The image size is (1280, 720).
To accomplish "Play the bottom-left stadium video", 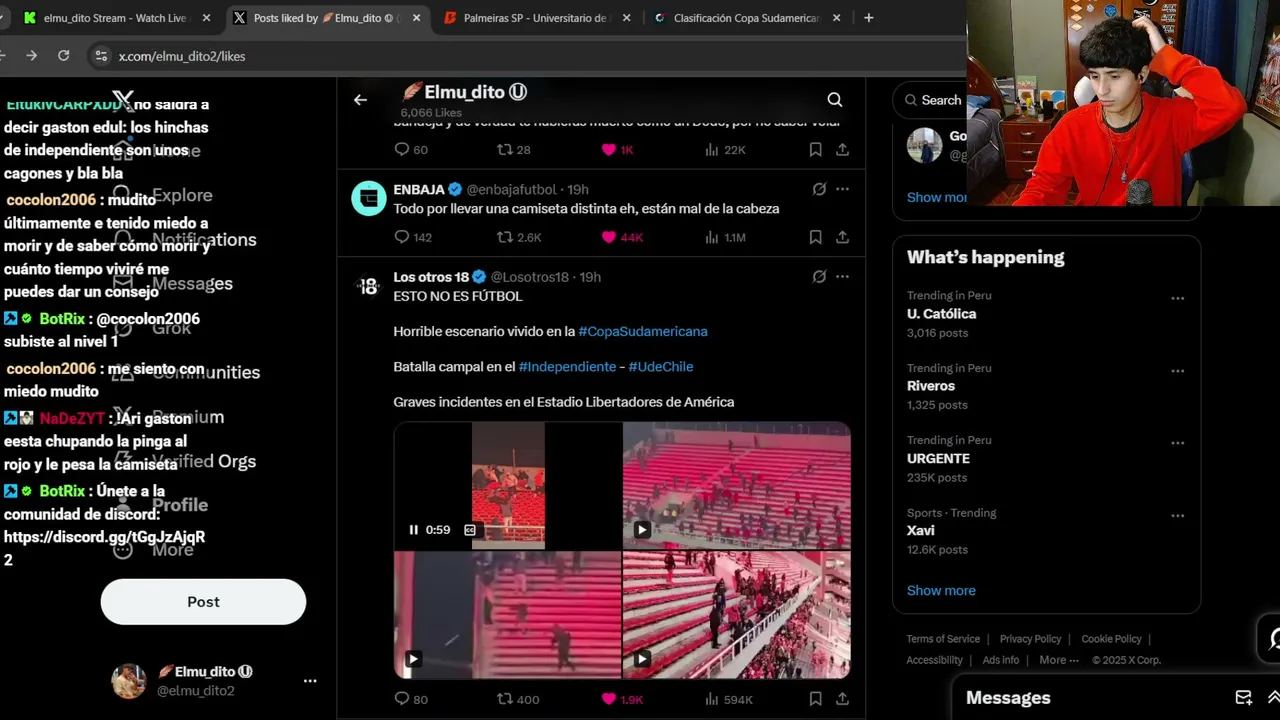I will coord(412,659).
